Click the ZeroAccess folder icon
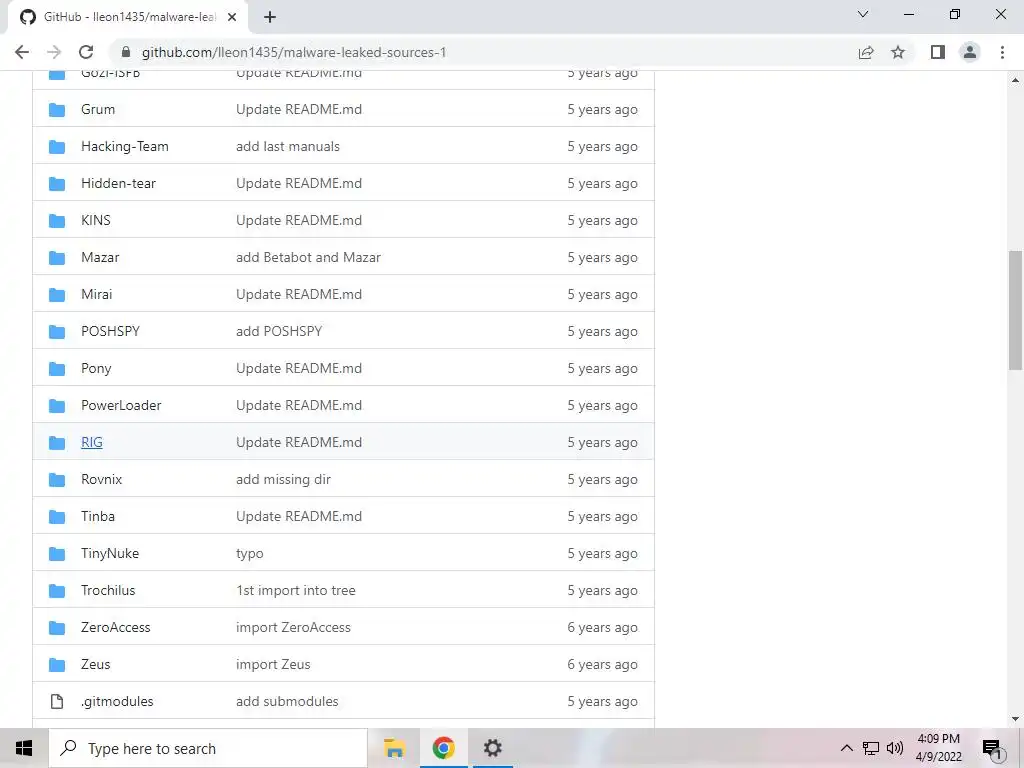1024x768 pixels. [x=57, y=628]
